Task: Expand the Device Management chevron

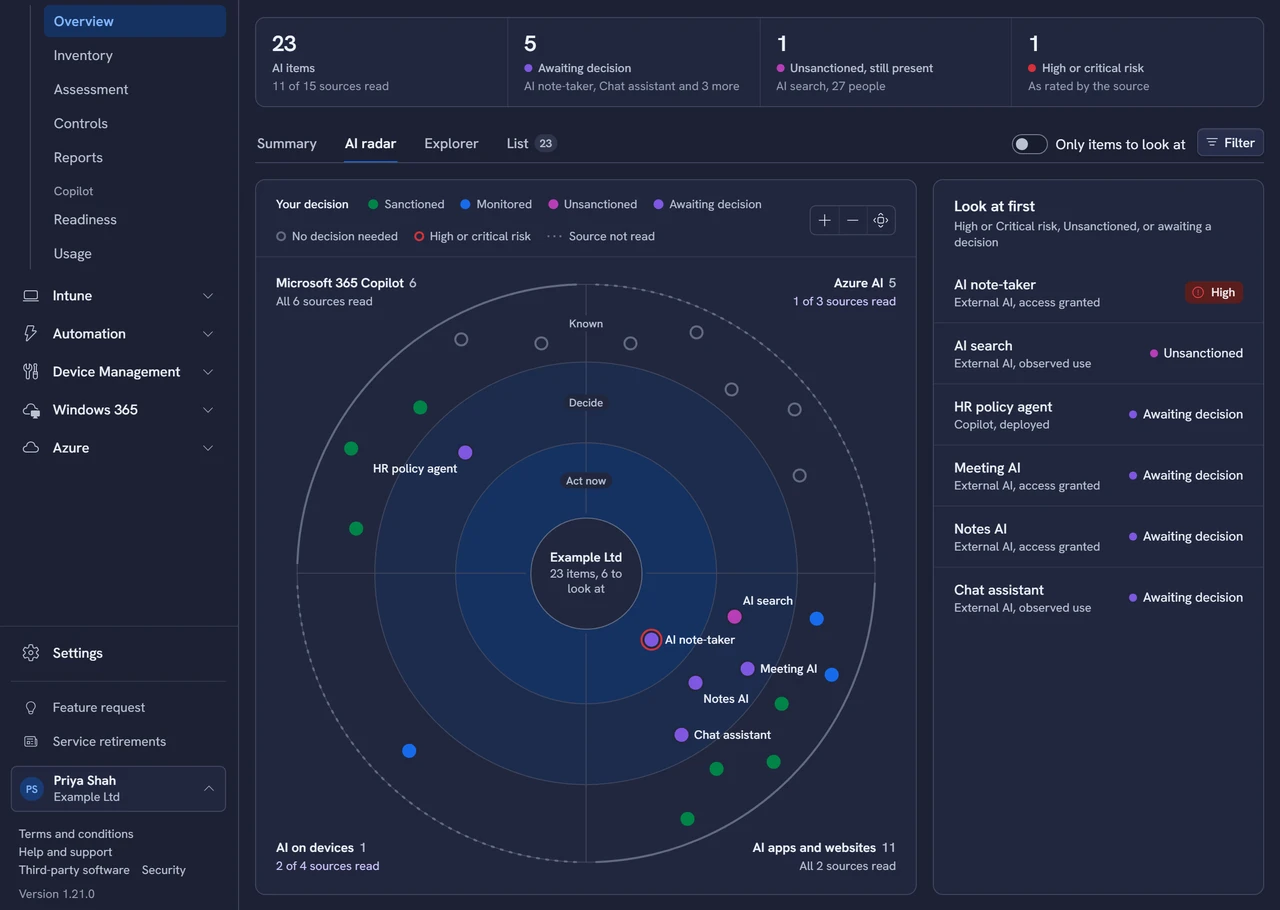Action: [x=208, y=372]
